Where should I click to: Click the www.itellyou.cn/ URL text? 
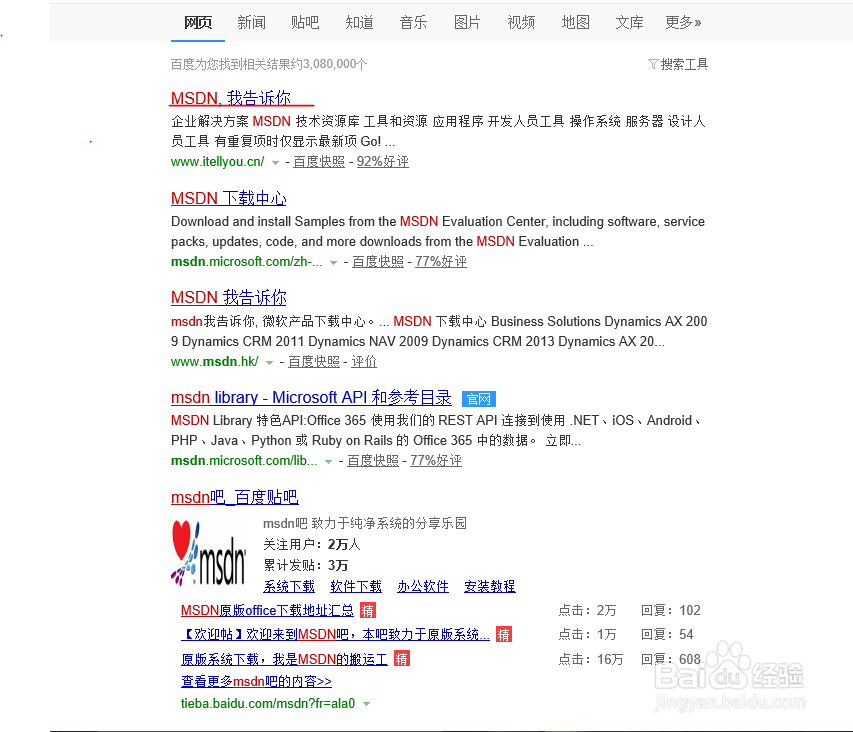pyautogui.click(x=218, y=162)
